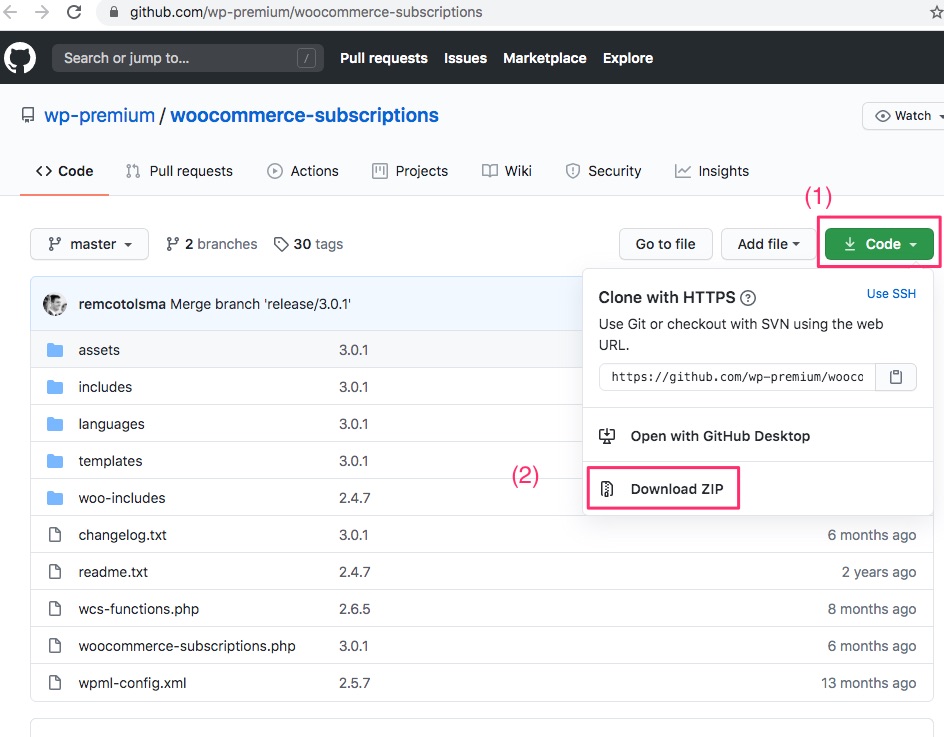Switch to the Projects tab
This screenshot has height=737, width=944.
[410, 171]
